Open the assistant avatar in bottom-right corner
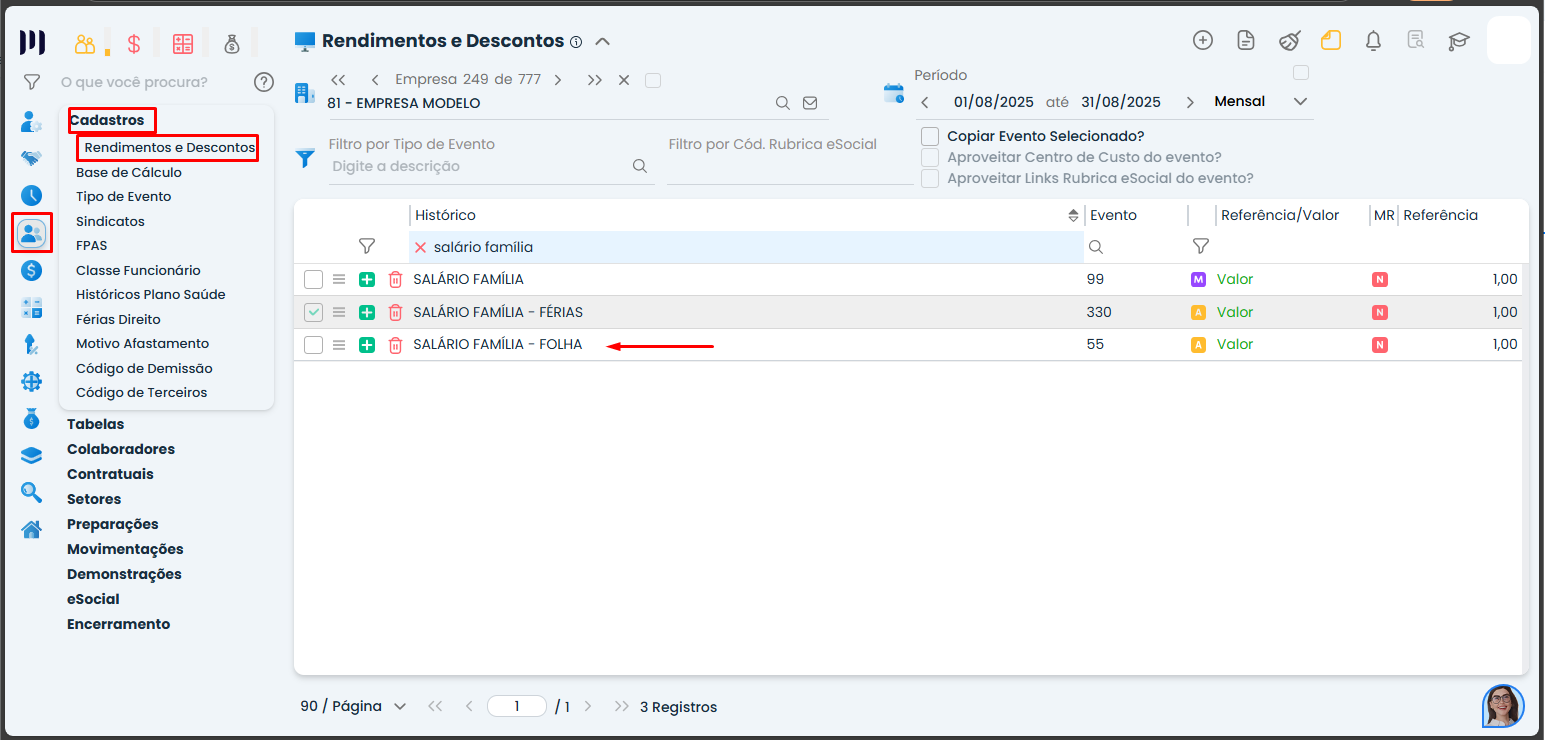The width and height of the screenshot is (1545, 740). point(1503,705)
